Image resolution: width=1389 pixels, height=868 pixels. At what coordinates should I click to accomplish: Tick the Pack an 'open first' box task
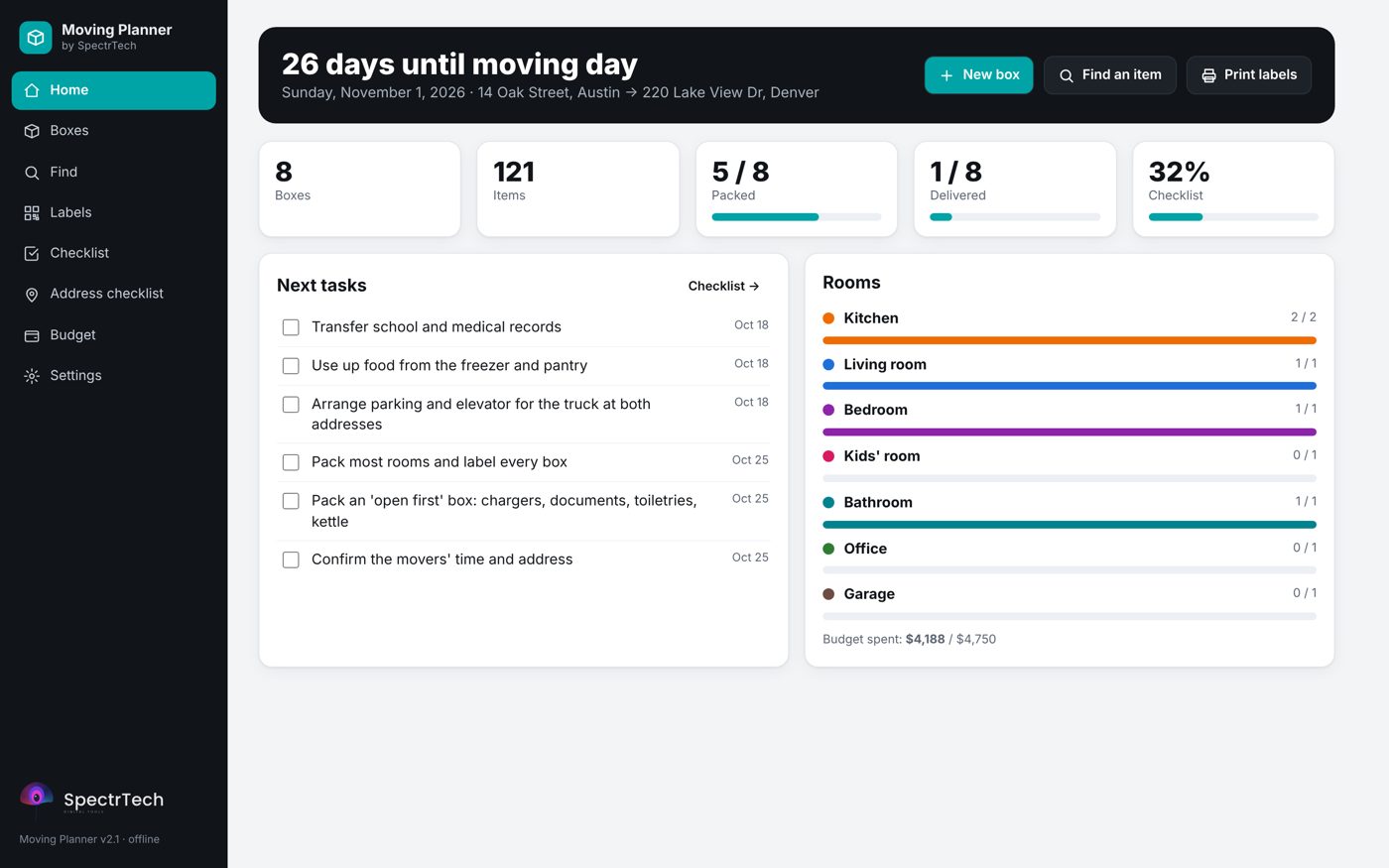tap(291, 501)
